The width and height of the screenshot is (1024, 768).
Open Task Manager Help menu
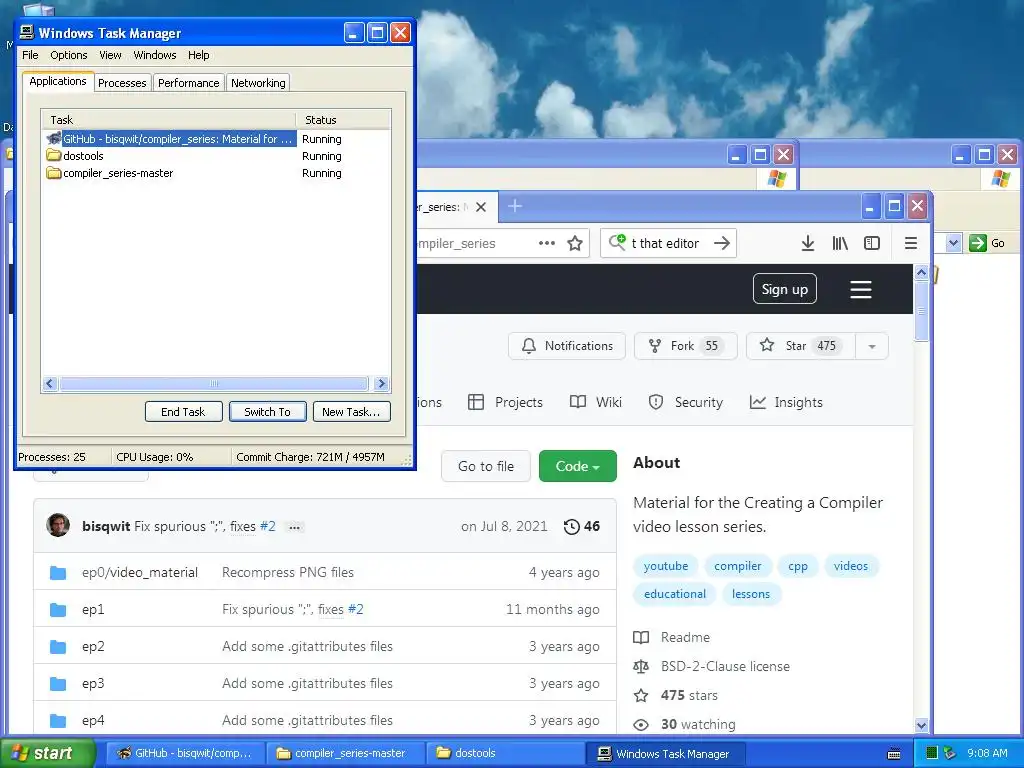click(x=199, y=55)
